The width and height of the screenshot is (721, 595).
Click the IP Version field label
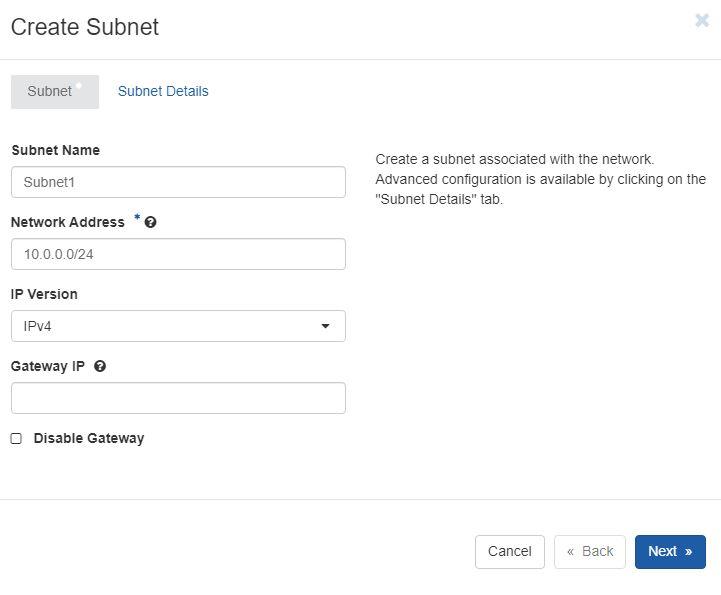(x=44, y=294)
